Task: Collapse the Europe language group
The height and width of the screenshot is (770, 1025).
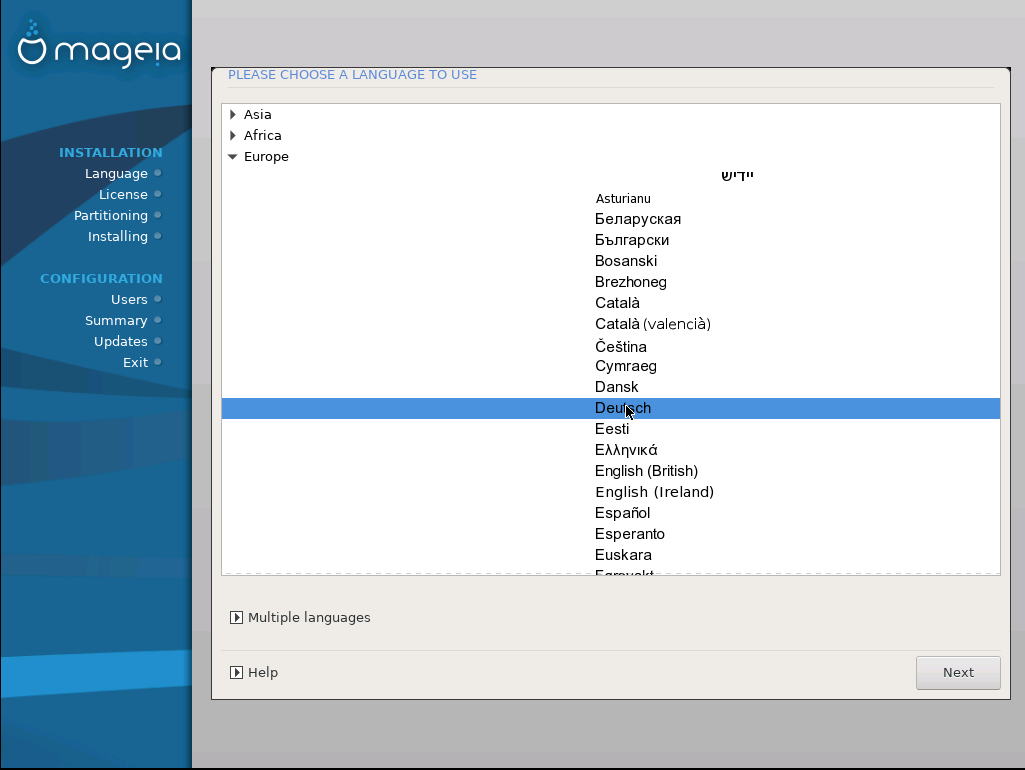Action: (x=233, y=157)
